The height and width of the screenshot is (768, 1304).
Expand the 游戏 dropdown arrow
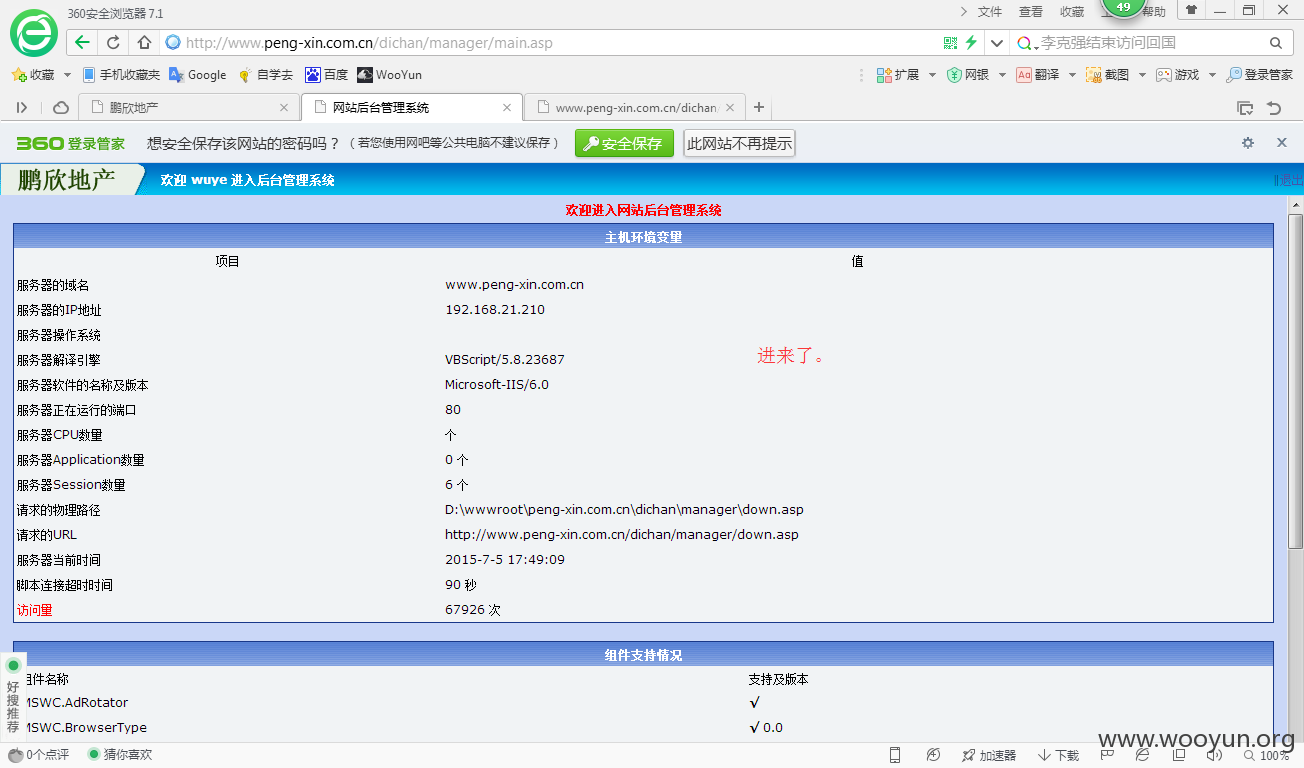1212,75
